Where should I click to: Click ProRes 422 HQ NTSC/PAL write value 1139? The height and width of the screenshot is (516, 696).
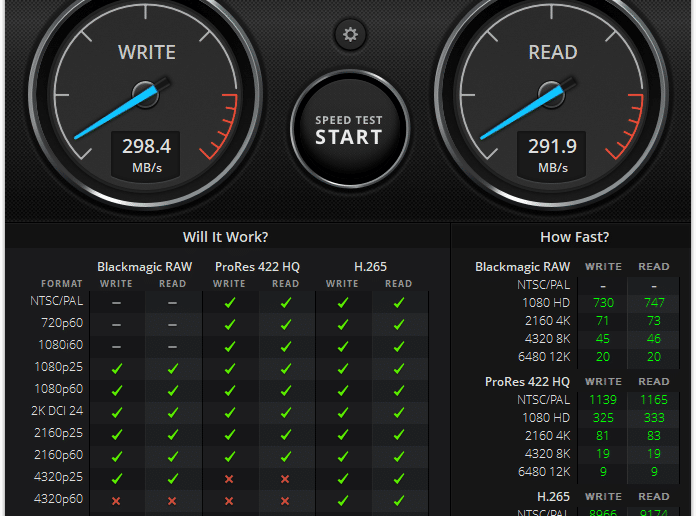603,400
